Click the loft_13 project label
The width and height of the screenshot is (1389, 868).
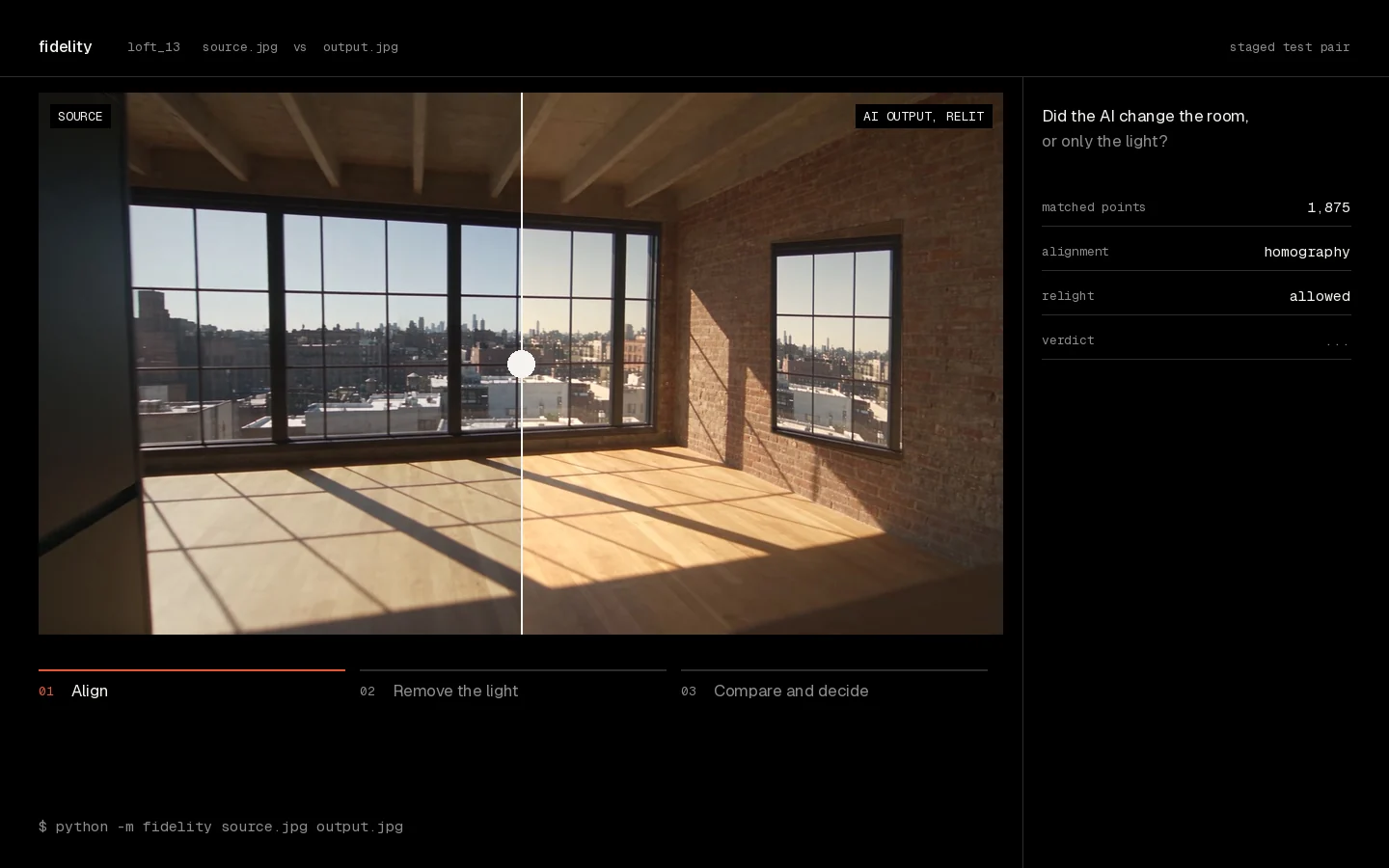(153, 46)
